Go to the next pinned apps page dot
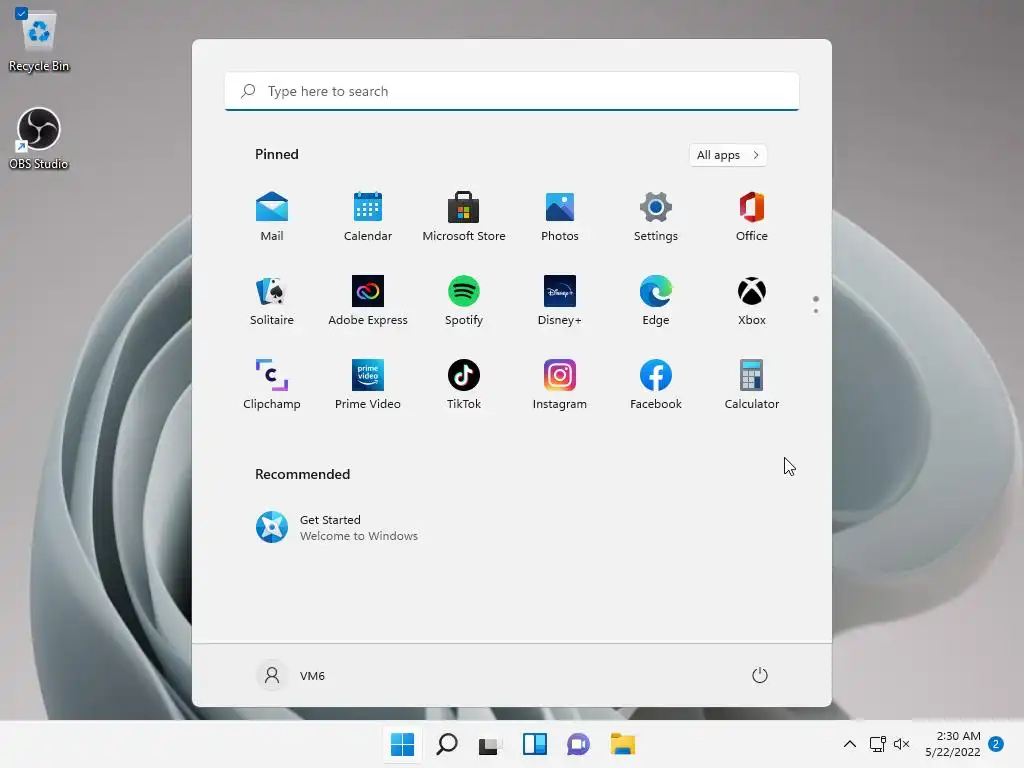This screenshot has height=768, width=1024. click(x=816, y=311)
